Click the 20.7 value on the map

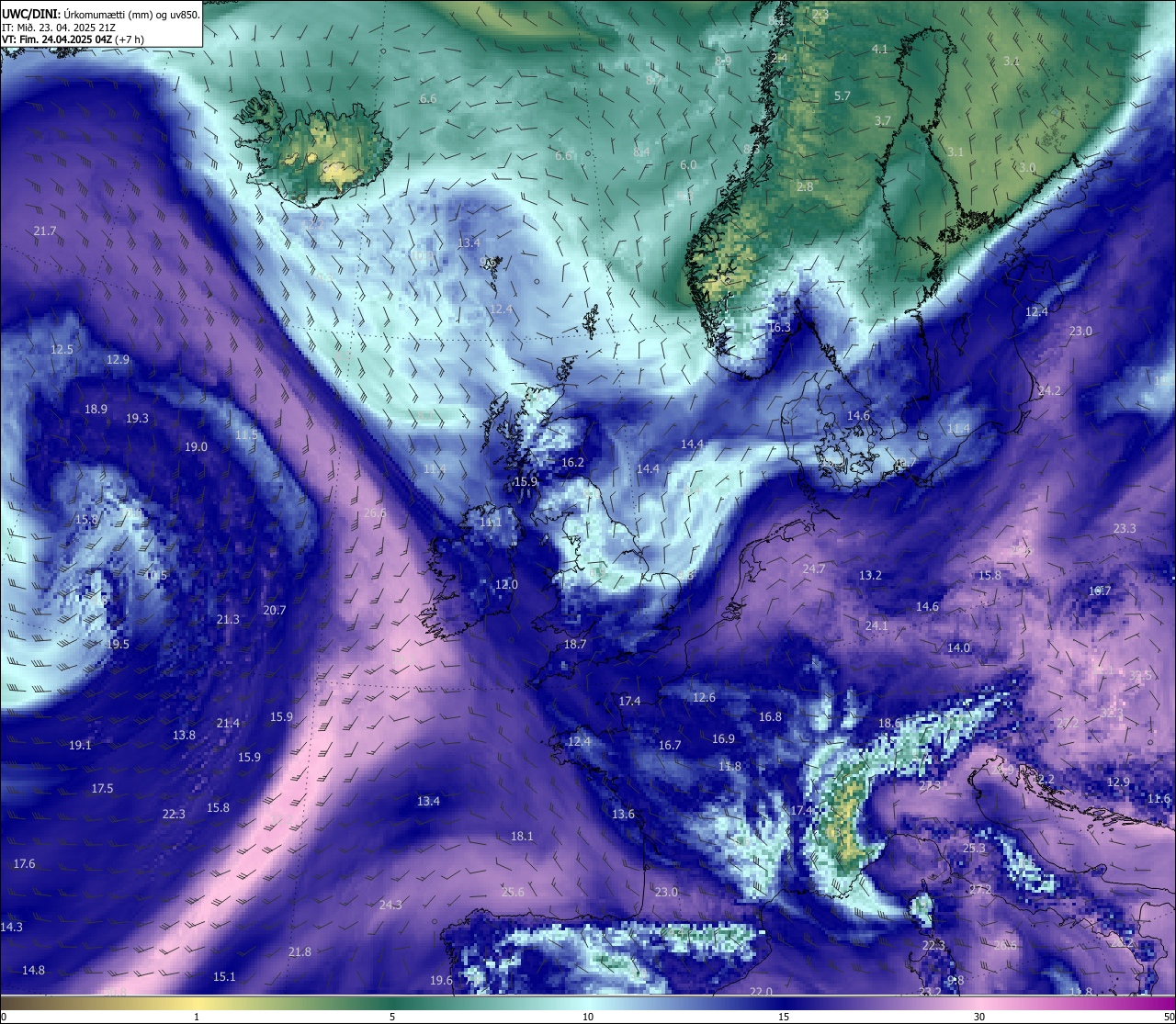click(275, 611)
